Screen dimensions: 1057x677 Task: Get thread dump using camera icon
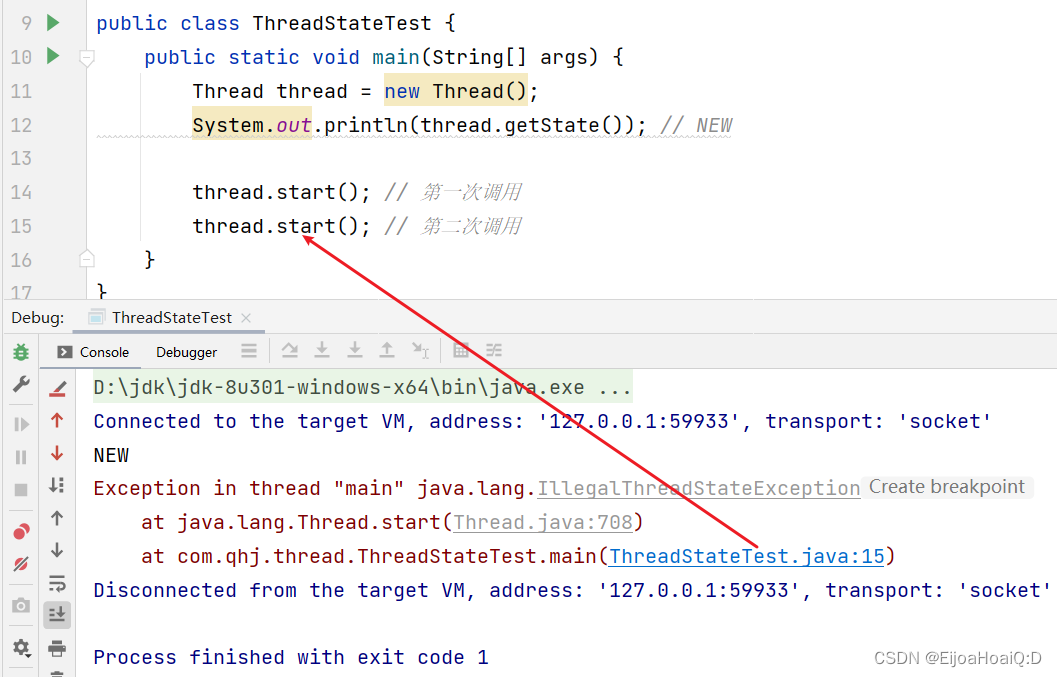pos(21,606)
